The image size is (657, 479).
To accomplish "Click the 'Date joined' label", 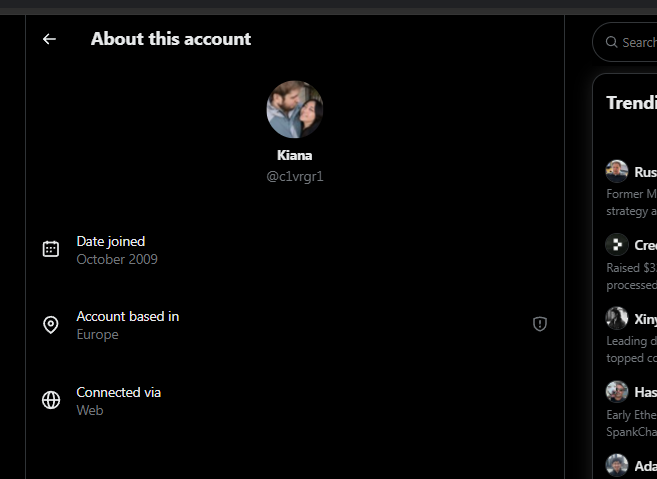I will [x=111, y=241].
